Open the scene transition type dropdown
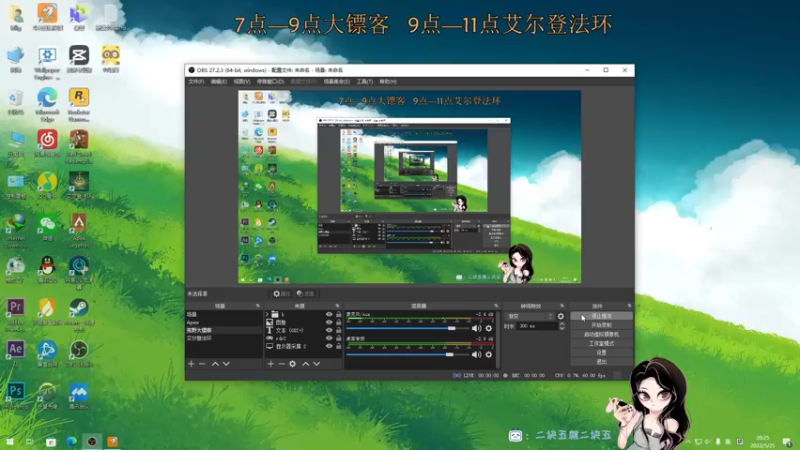 click(529, 316)
